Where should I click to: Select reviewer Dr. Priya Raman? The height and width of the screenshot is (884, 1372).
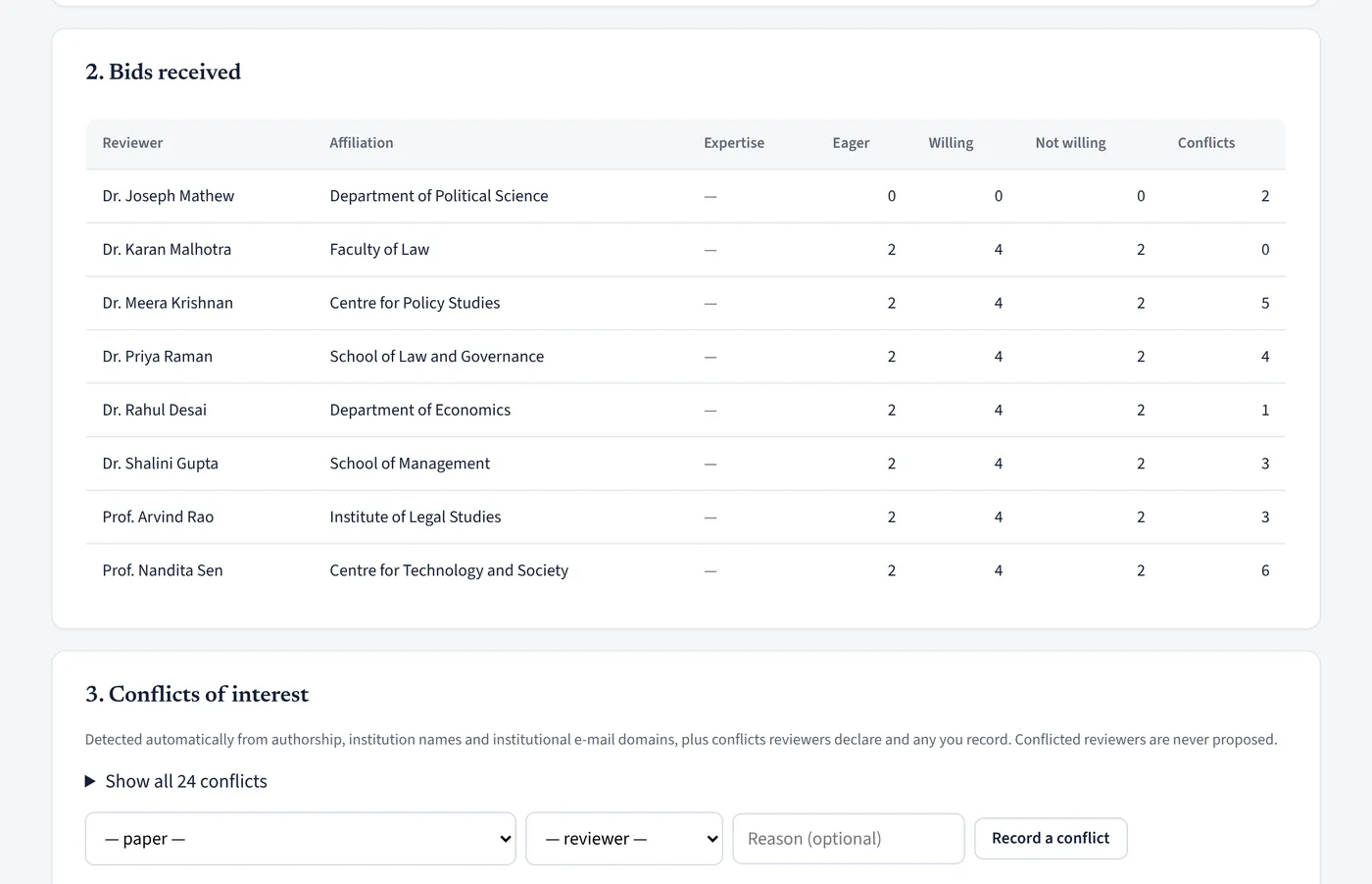point(158,357)
